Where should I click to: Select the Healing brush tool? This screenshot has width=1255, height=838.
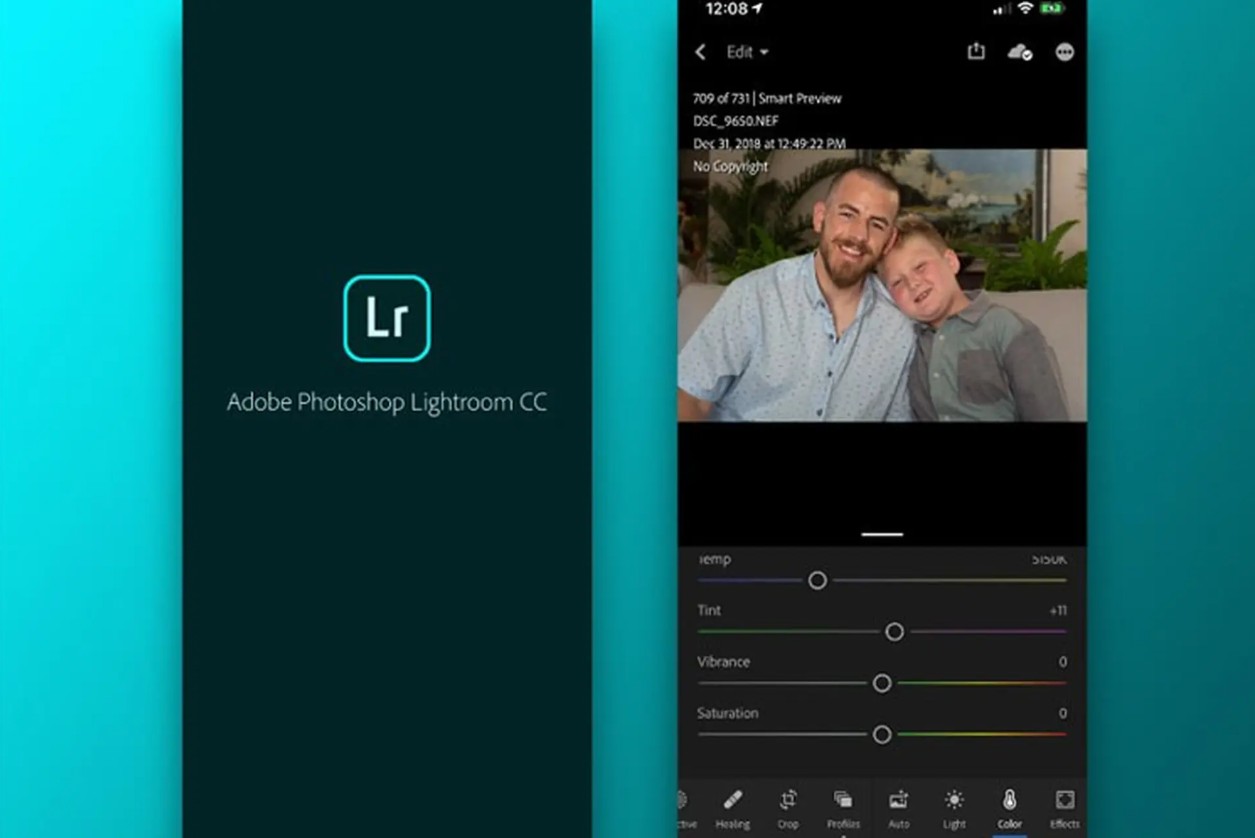(733, 806)
